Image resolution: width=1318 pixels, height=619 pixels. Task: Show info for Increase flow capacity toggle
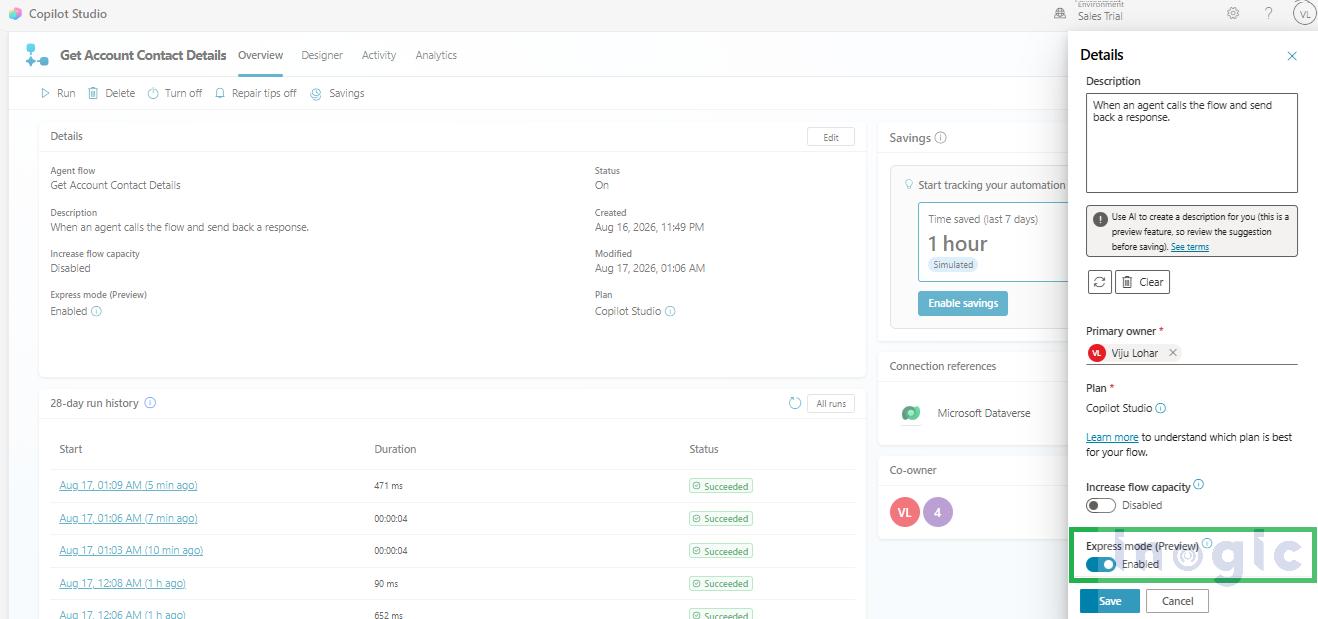point(1199,485)
